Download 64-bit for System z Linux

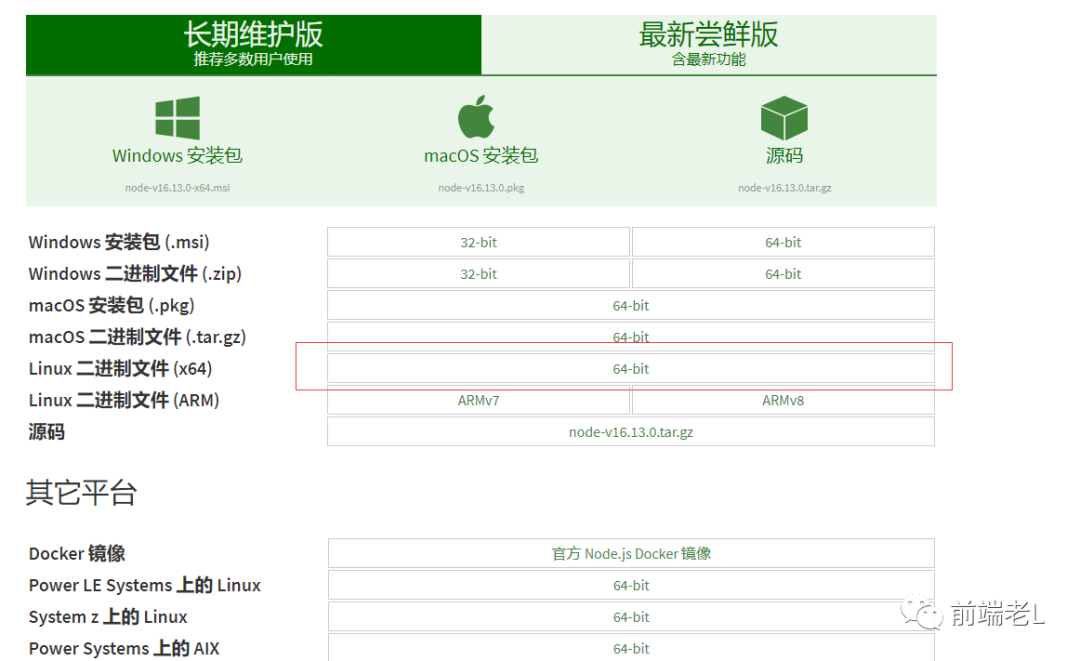pyautogui.click(x=631, y=617)
